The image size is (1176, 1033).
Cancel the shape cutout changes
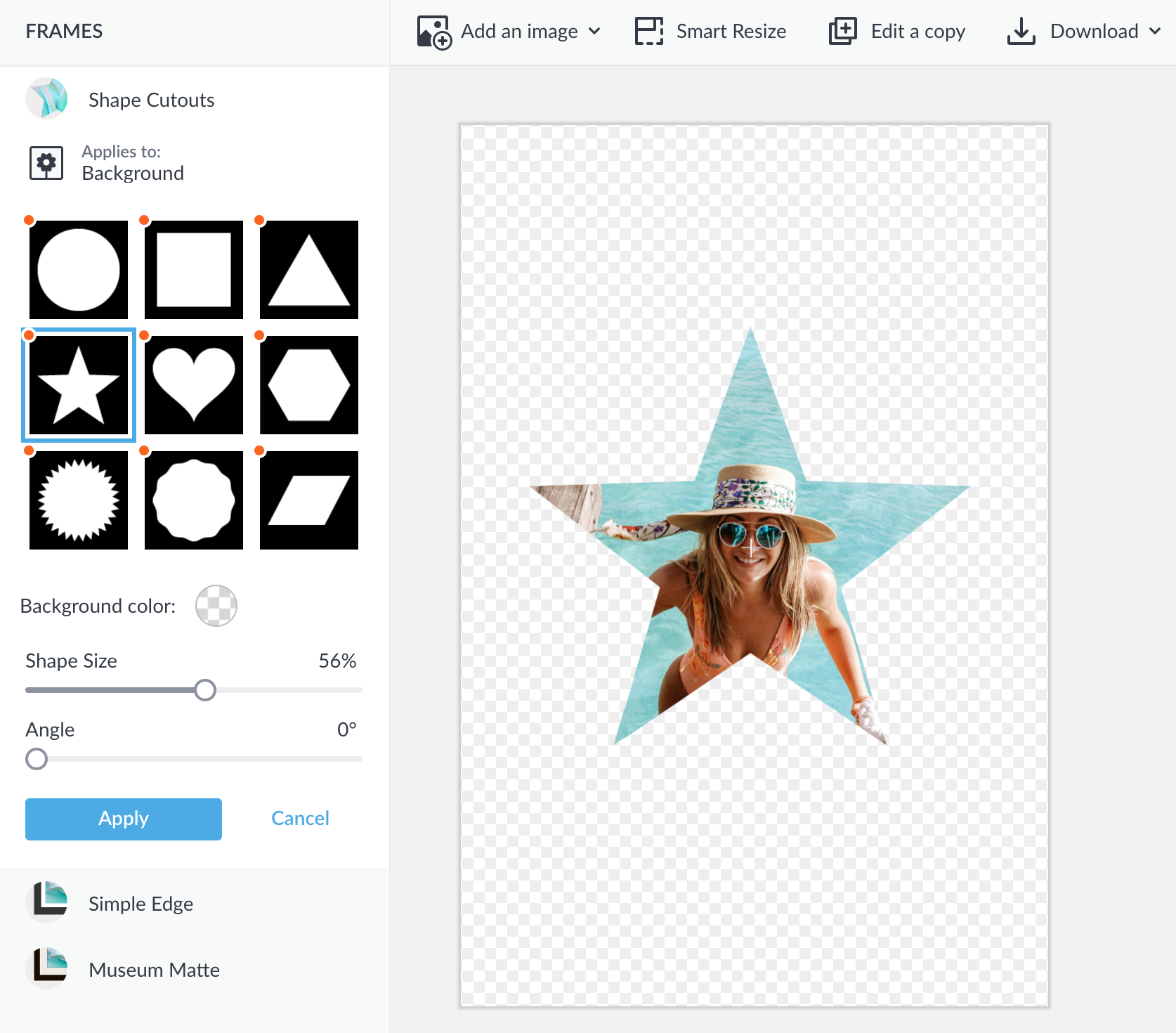click(300, 819)
